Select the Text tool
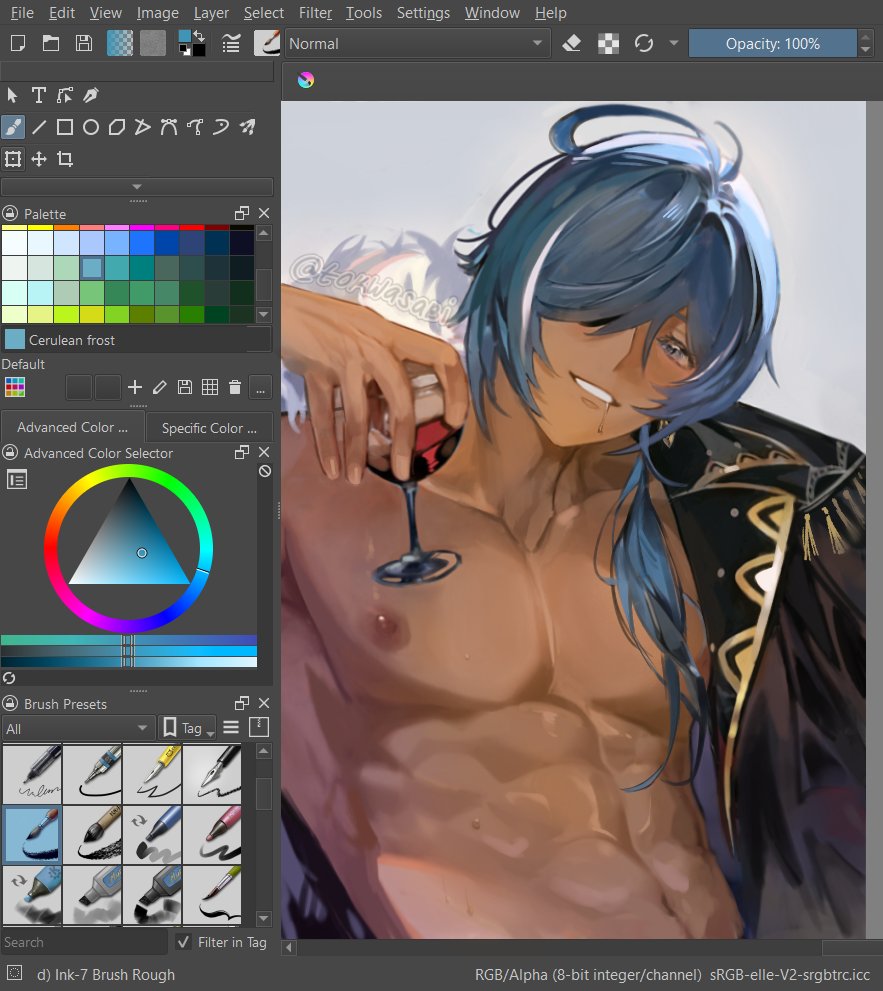The width and height of the screenshot is (883, 991). click(39, 95)
